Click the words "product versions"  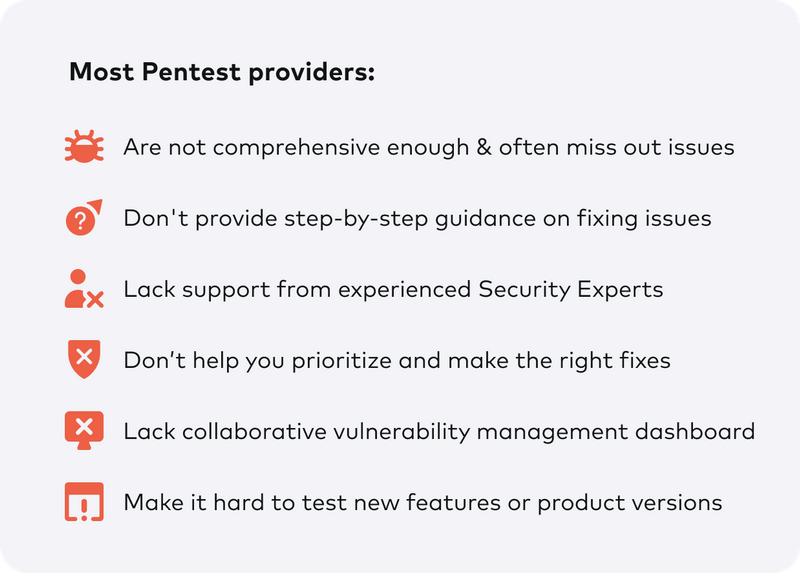629,502
